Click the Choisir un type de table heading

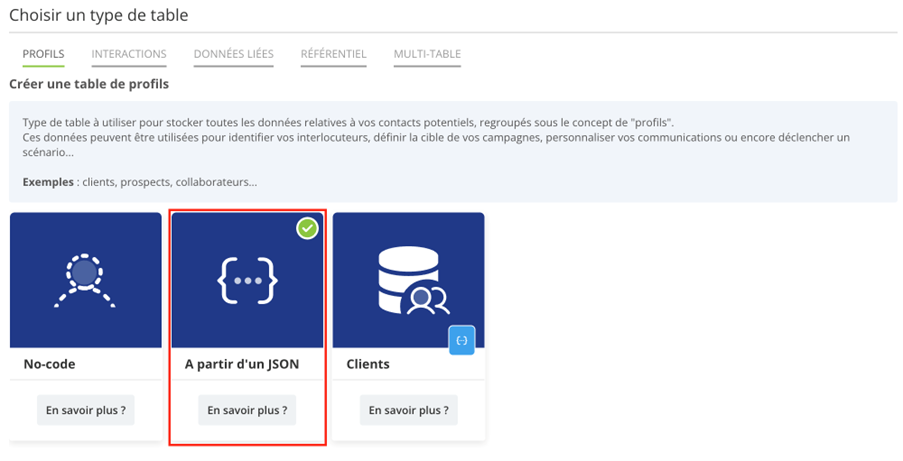[x=98, y=15]
